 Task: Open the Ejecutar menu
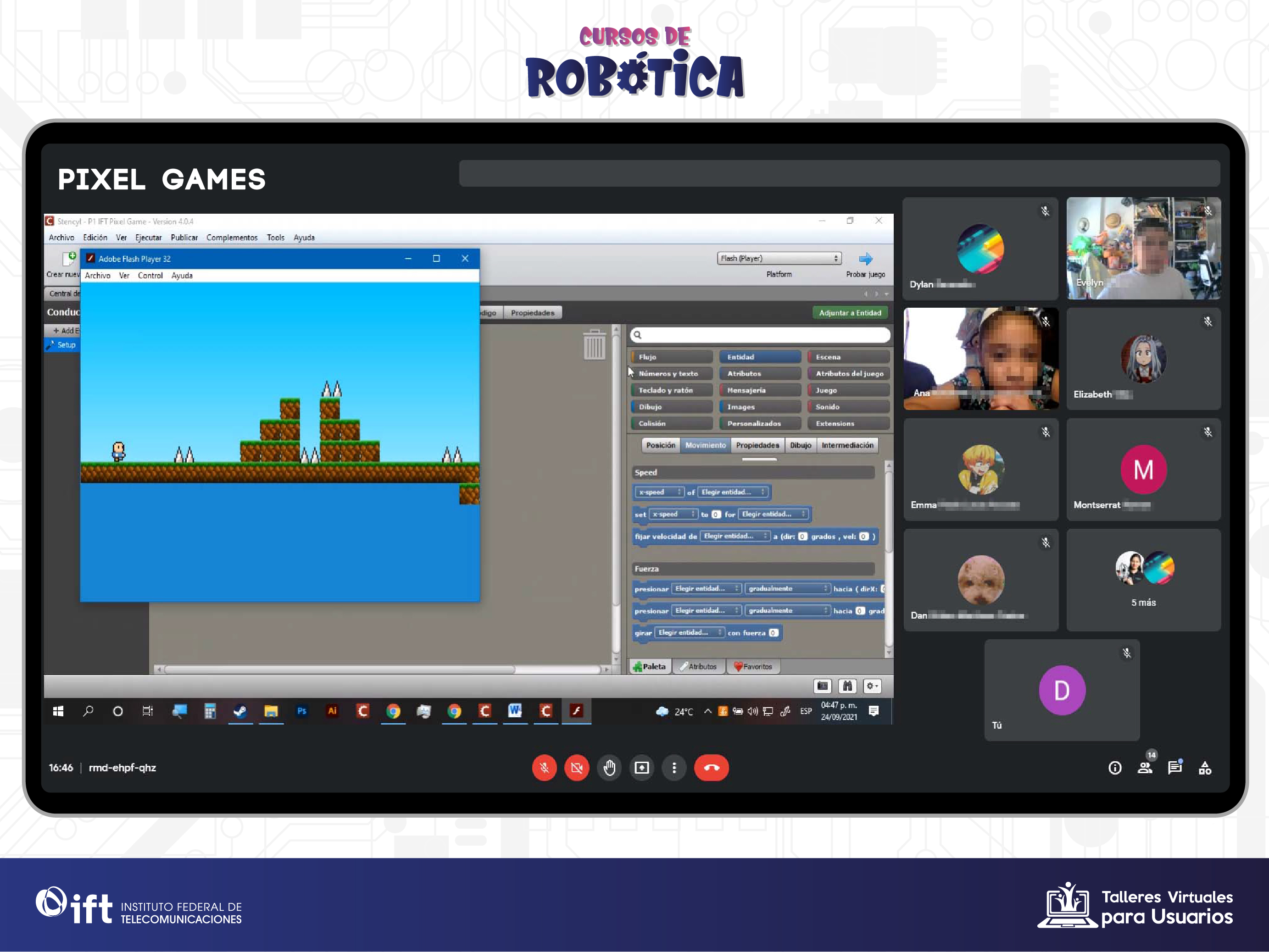(x=149, y=238)
